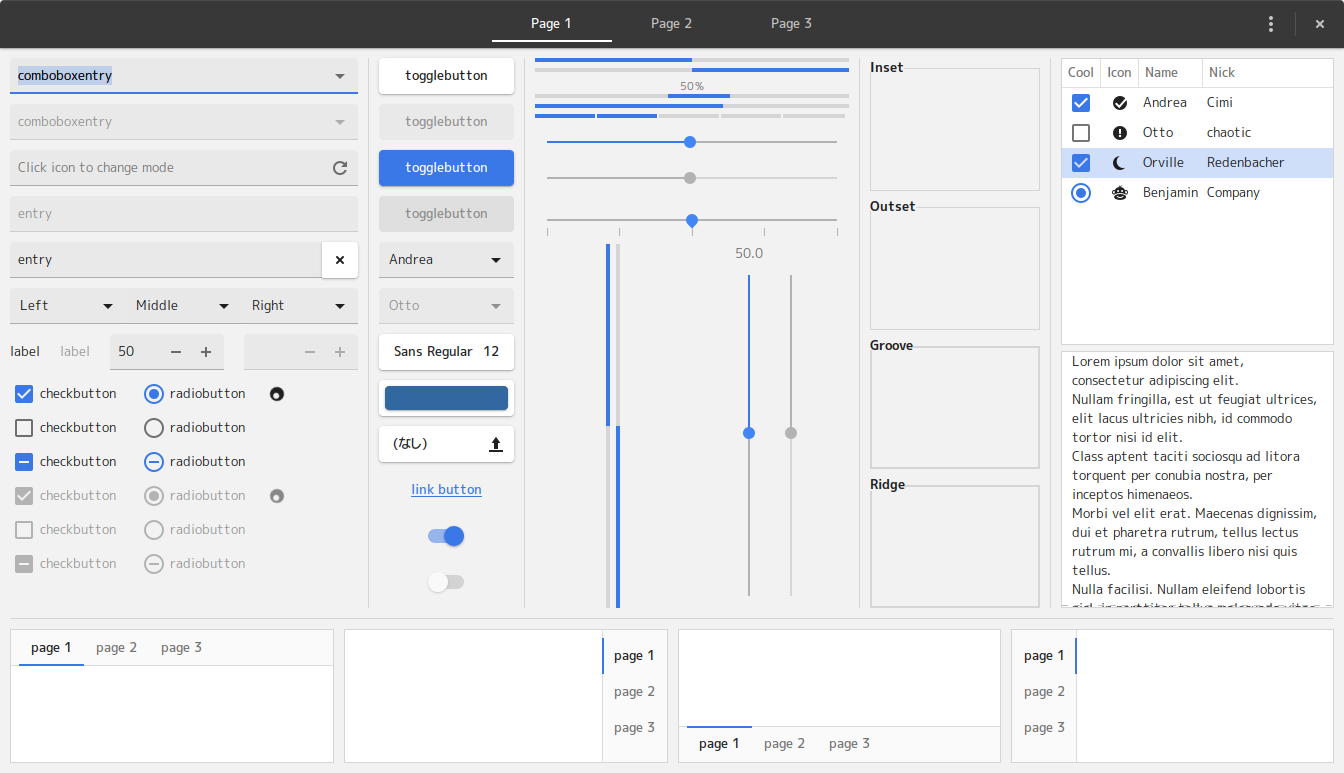Click the 'Click icon to change mode' field
The image size is (1344, 773).
pos(184,168)
